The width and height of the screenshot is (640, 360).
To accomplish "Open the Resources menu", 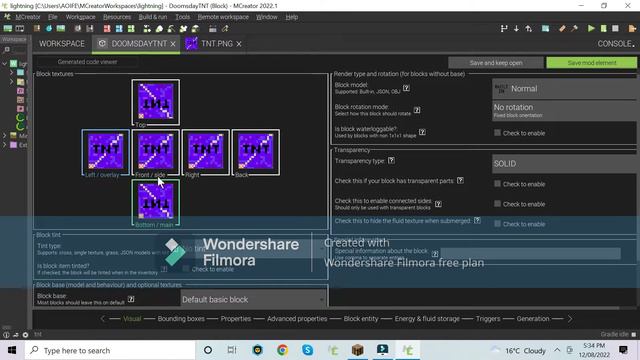I will pyautogui.click(x=117, y=17).
